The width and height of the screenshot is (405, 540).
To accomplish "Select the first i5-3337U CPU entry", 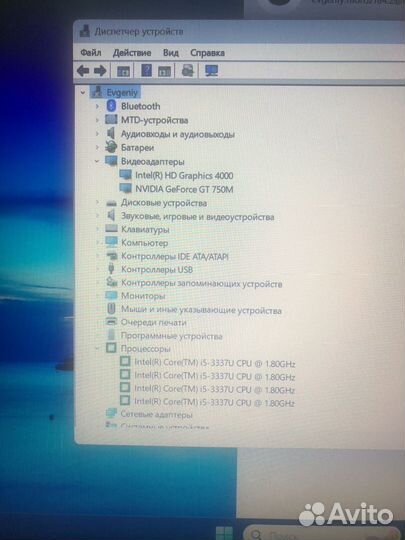I will (215, 363).
